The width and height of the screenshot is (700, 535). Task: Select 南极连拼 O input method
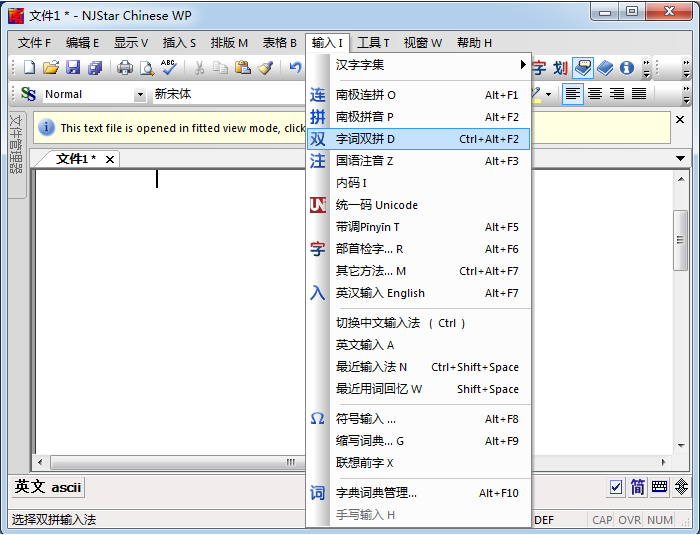(418, 95)
